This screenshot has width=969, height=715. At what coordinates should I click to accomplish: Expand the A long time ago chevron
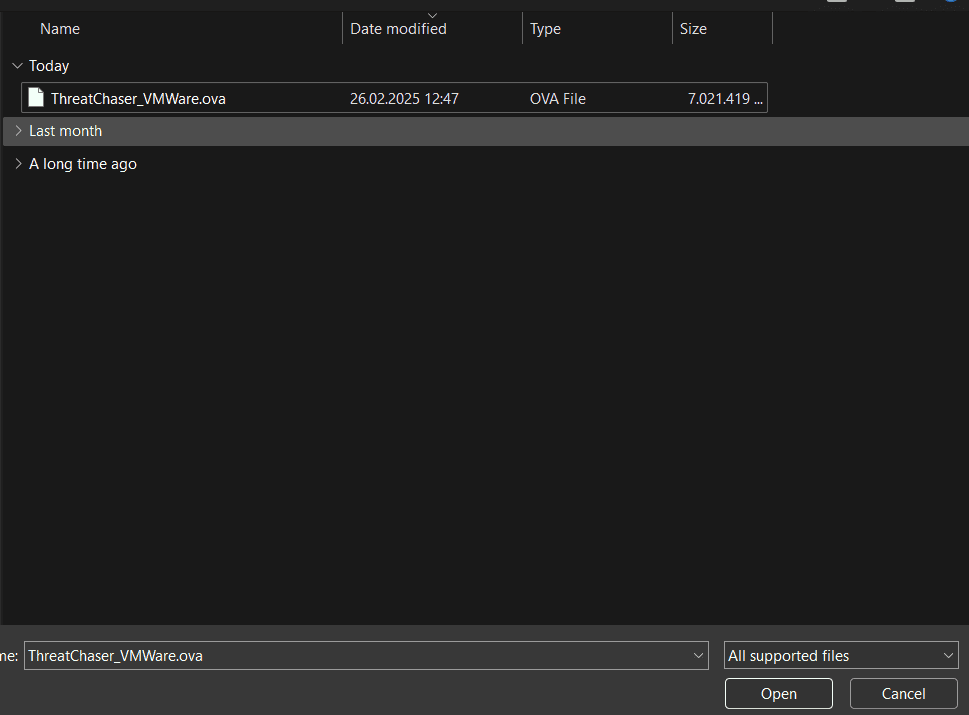click(x=17, y=164)
